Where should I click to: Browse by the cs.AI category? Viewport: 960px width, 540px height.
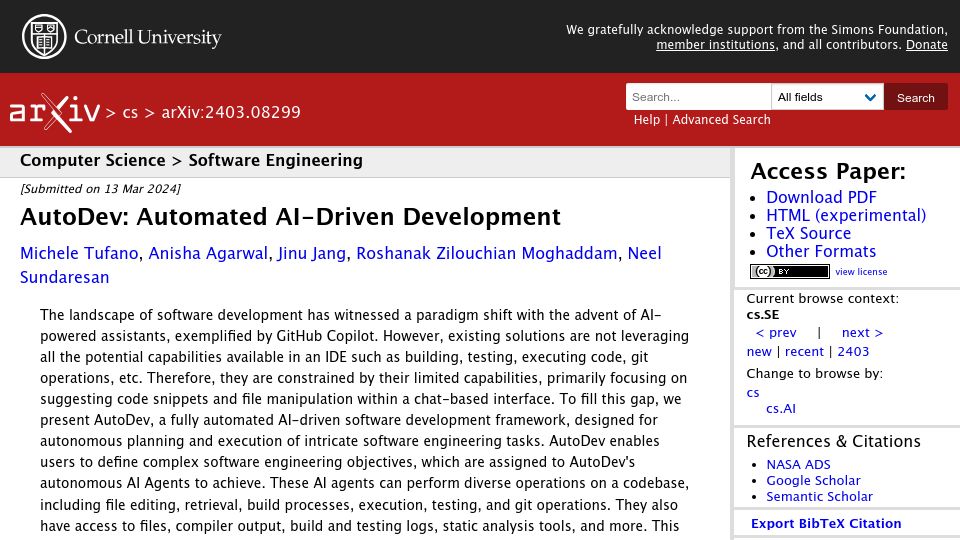coord(781,408)
